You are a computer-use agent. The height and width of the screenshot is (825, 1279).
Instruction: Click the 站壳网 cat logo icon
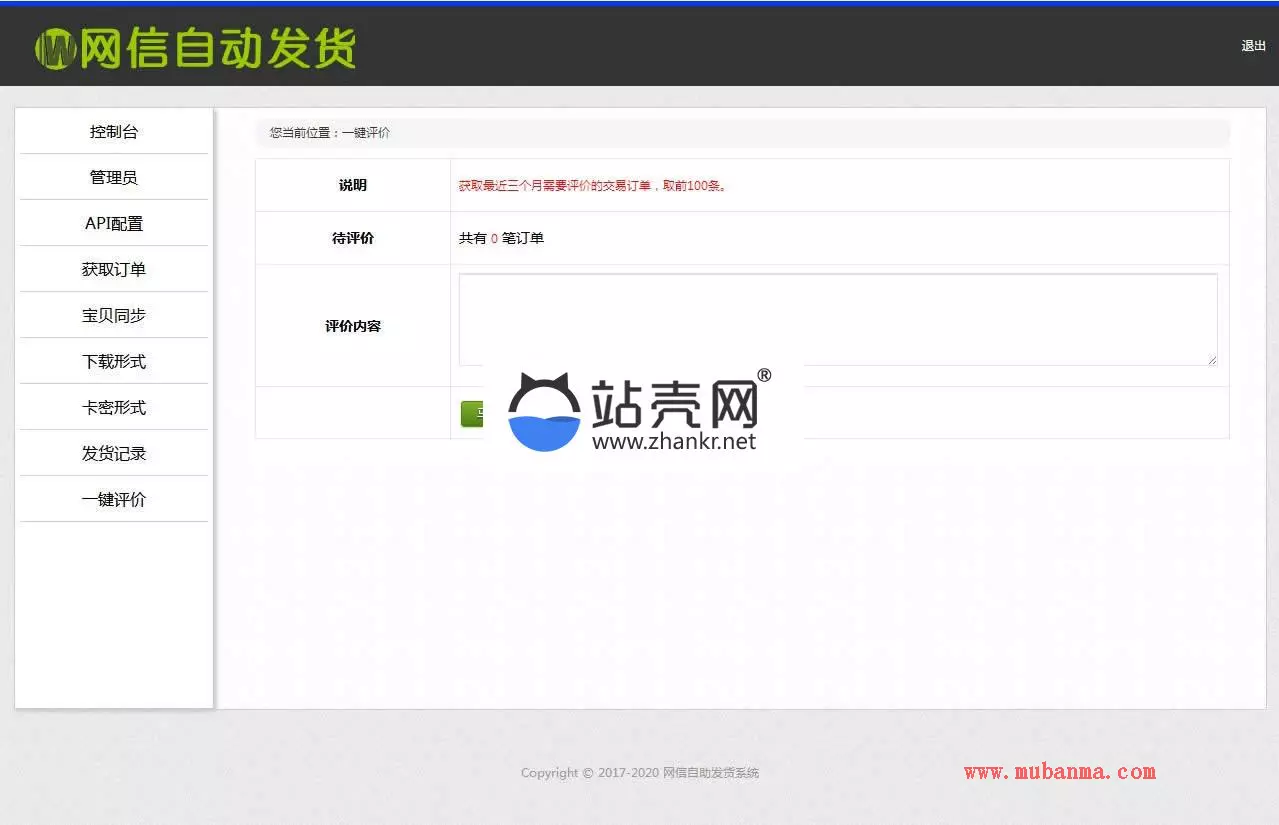[544, 413]
